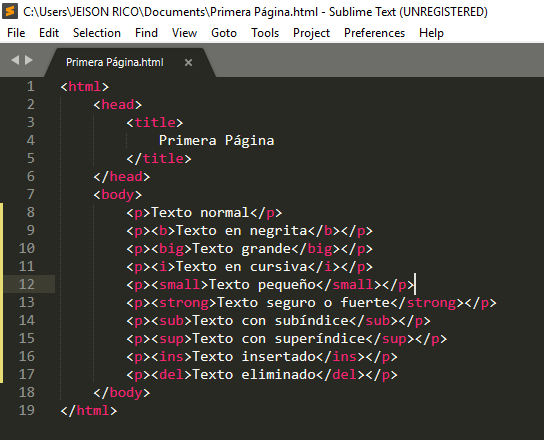Click 'Texto seguro o fuerte' on line 13
Viewport: 544px width, 440px height.
click(x=304, y=303)
